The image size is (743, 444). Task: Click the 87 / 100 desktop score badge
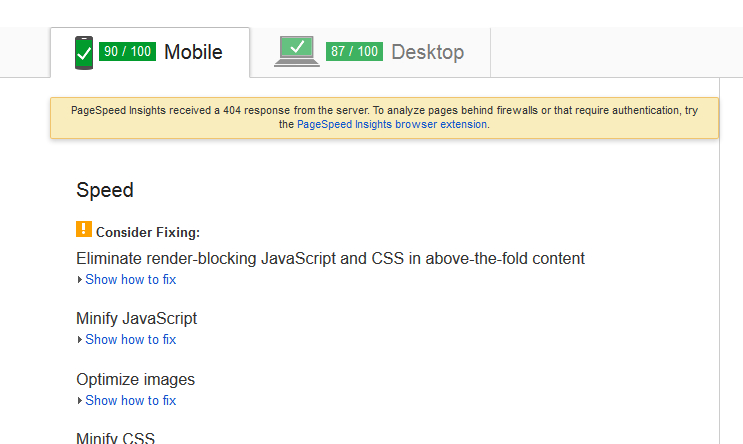coord(354,52)
